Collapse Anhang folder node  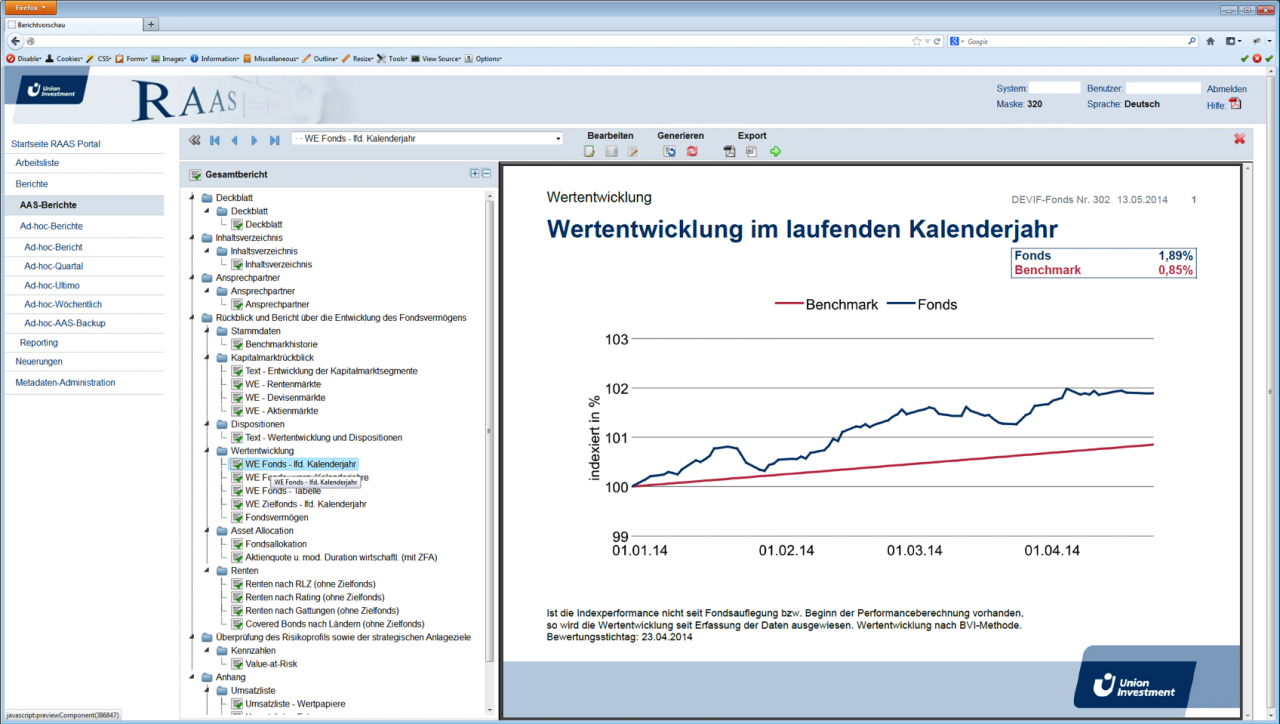tap(192, 677)
